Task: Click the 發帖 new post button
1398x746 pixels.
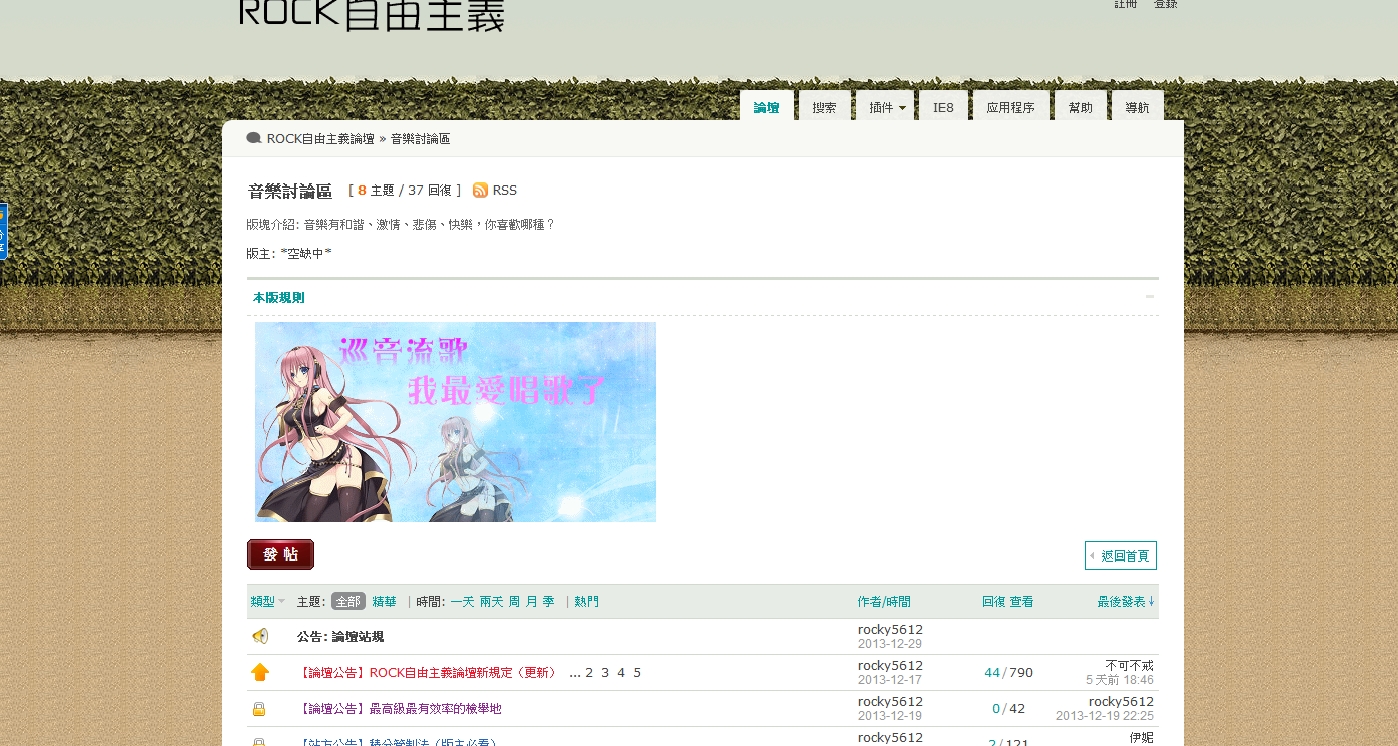Action: 281,555
